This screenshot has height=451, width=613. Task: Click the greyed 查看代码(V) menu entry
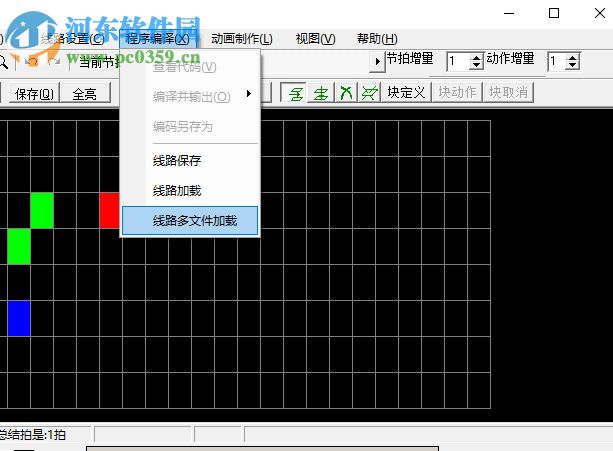pos(190,67)
